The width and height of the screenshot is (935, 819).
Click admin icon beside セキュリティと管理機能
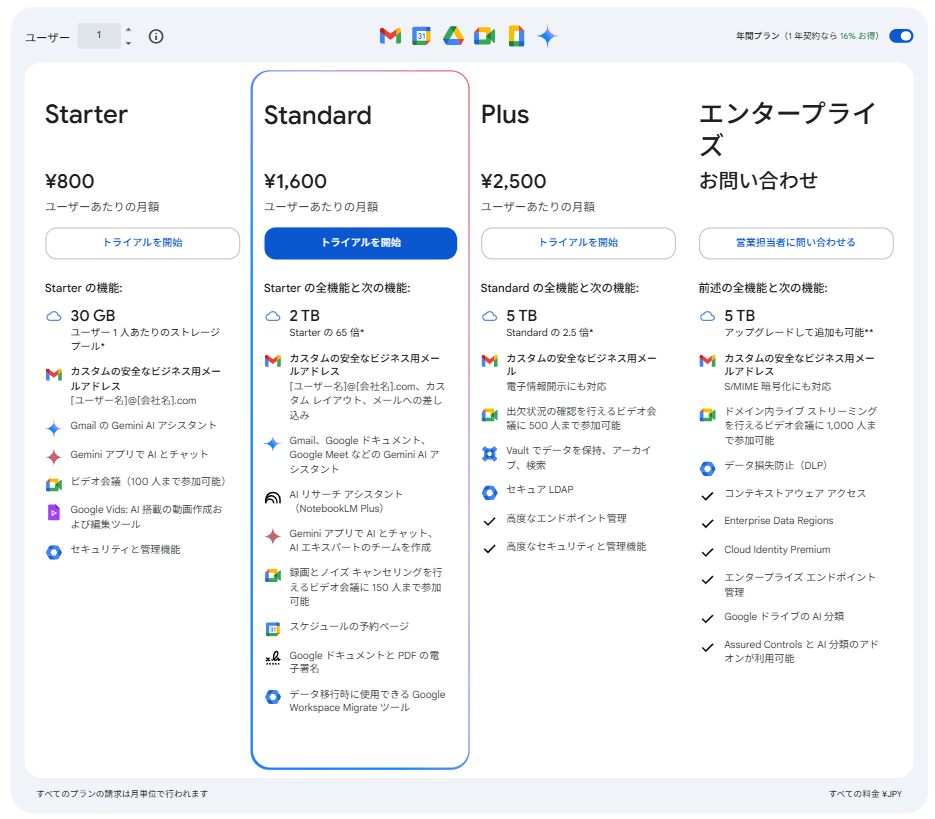[x=54, y=552]
